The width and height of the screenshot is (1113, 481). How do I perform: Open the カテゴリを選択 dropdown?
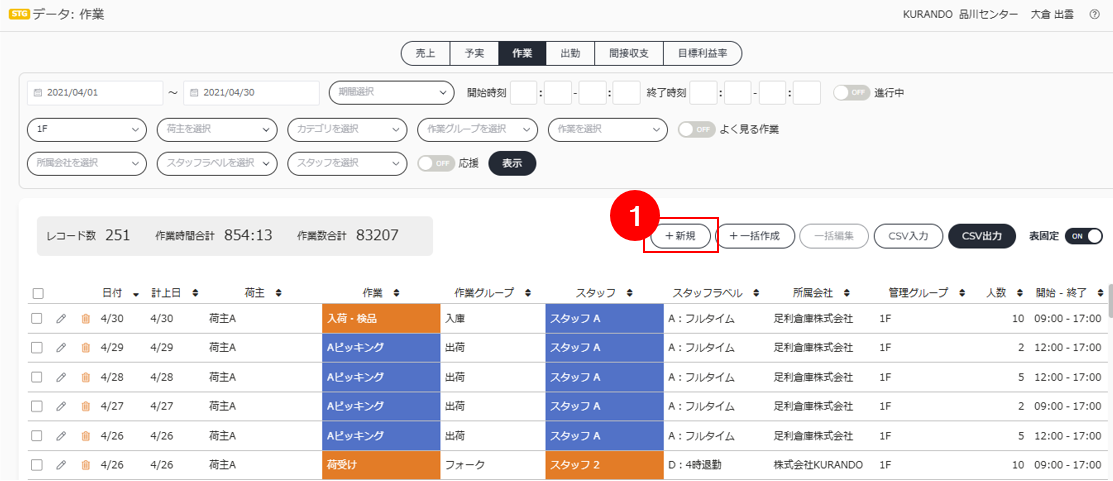tap(347, 130)
